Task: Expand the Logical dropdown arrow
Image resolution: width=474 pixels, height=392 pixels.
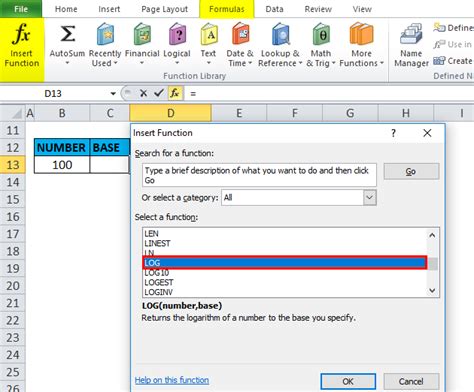Action: point(177,63)
